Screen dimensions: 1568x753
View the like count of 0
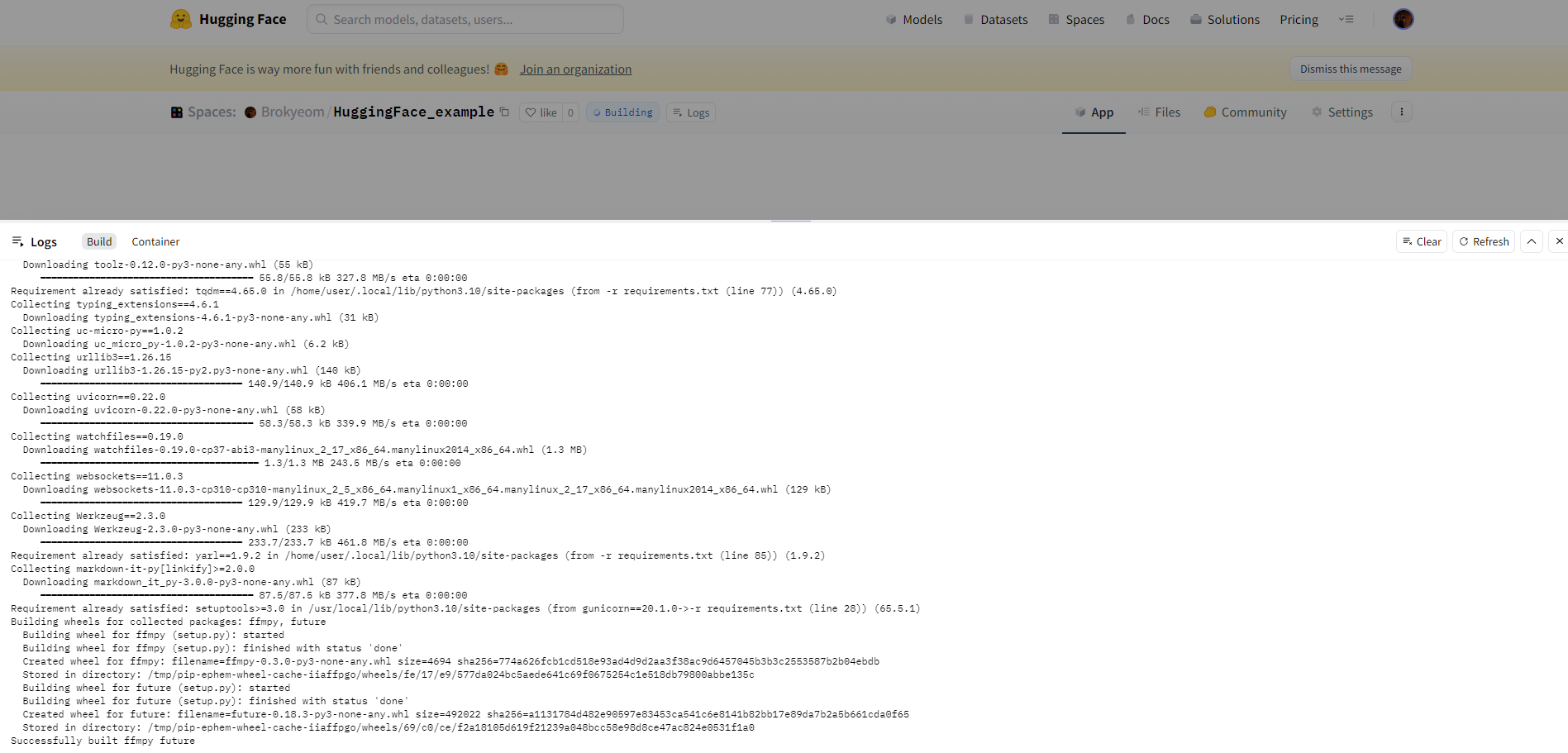(x=570, y=112)
